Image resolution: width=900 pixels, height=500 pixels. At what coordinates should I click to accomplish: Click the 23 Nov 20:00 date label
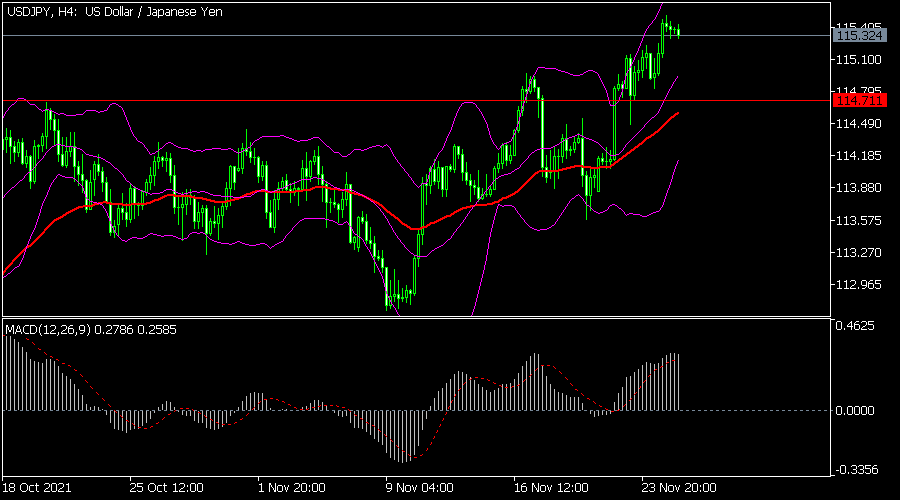tap(679, 488)
